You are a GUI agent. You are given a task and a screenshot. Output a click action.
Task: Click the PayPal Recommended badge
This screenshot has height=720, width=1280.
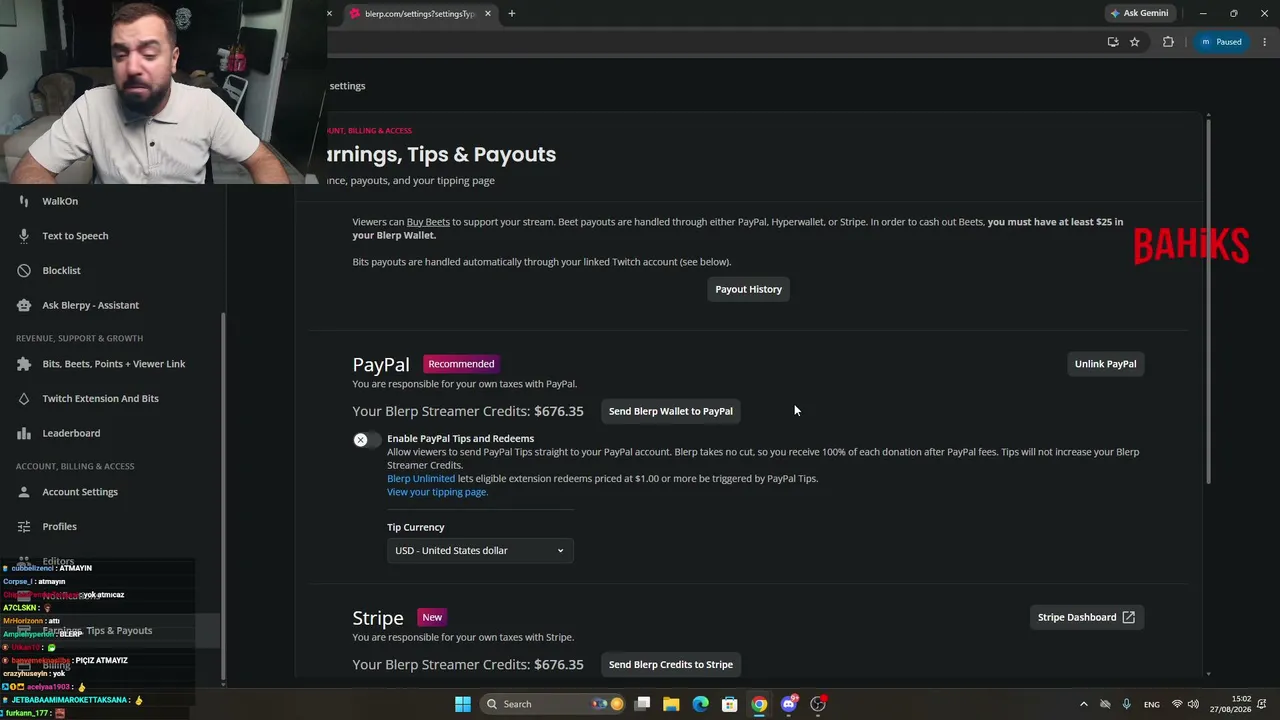pyautogui.click(x=461, y=364)
